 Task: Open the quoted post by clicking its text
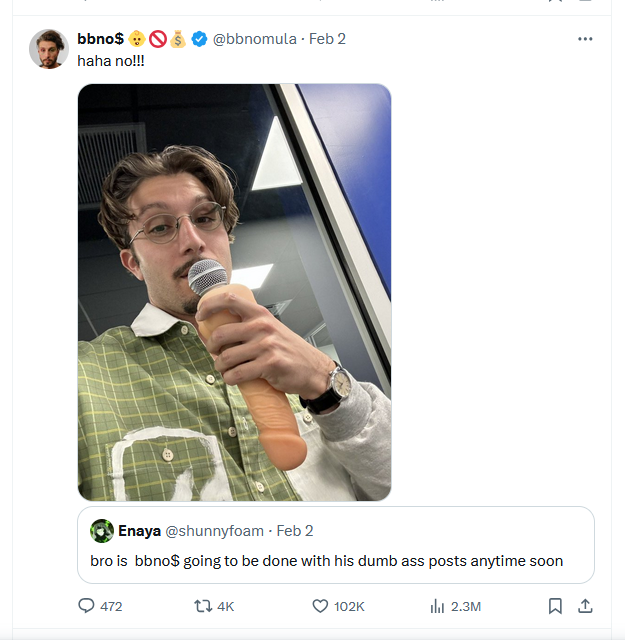coord(326,561)
